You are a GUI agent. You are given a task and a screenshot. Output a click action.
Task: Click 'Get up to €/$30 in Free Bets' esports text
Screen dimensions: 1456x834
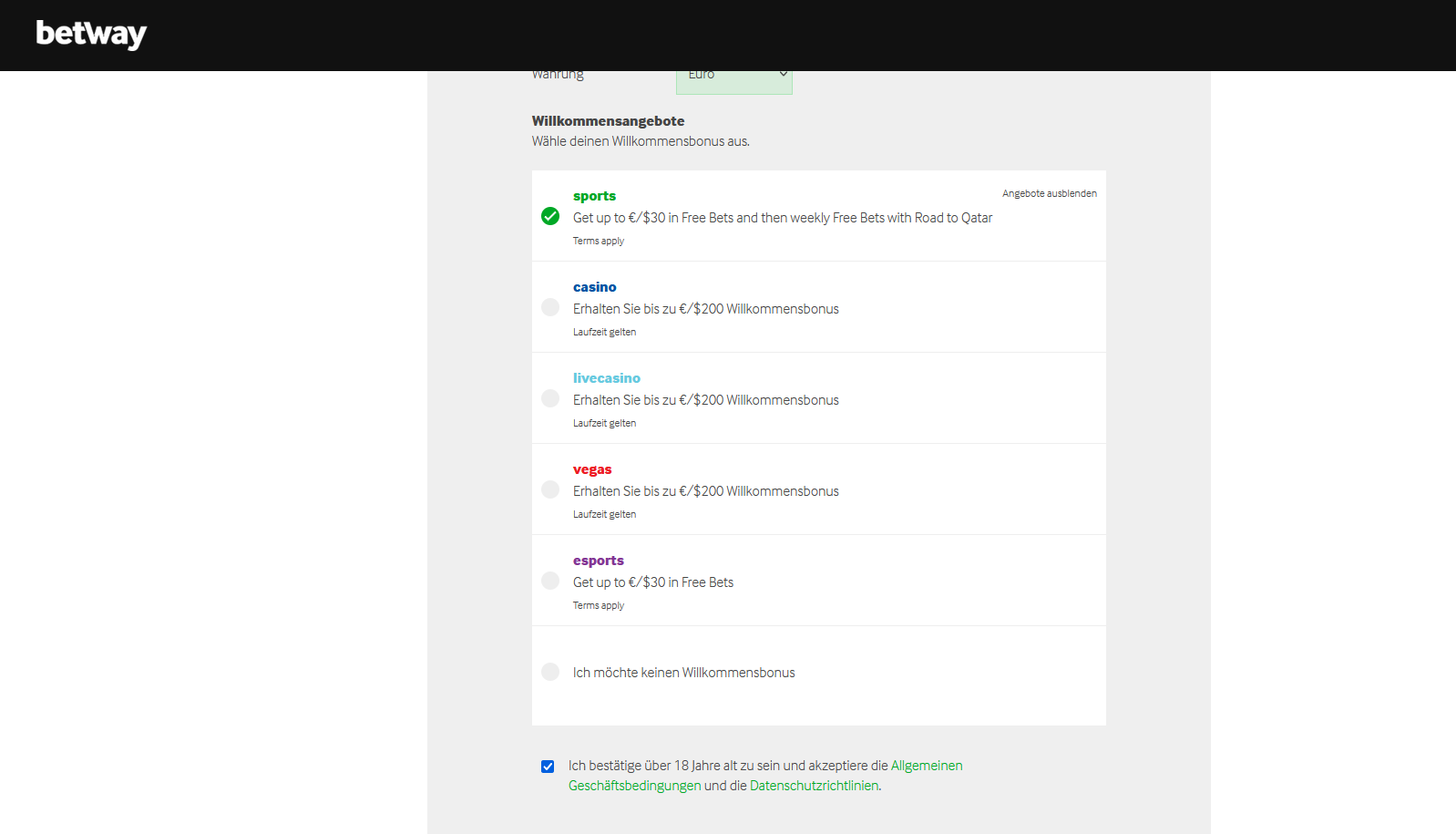coord(653,582)
